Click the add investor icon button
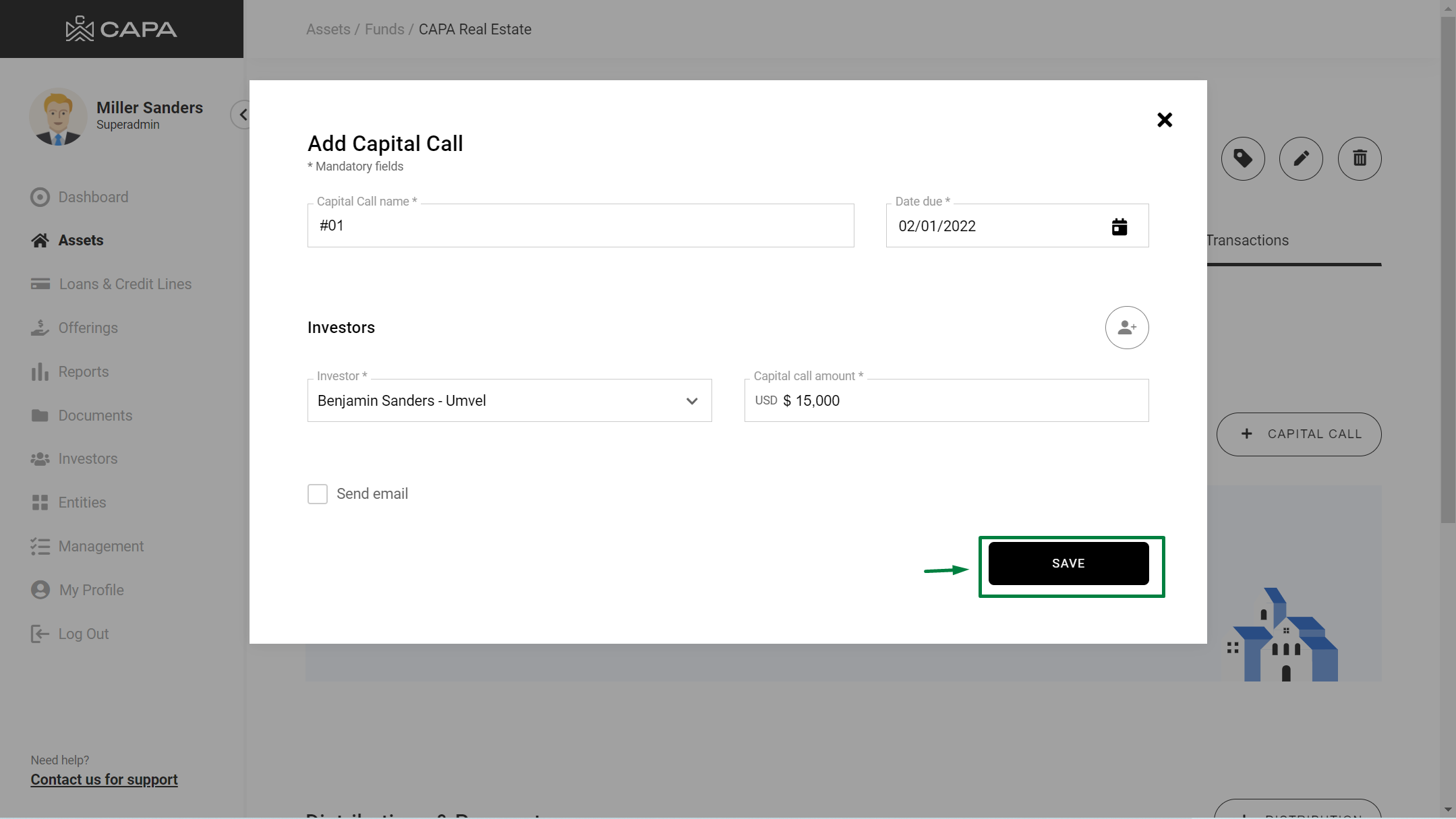Screen dimensions: 1456x819 point(1126,328)
